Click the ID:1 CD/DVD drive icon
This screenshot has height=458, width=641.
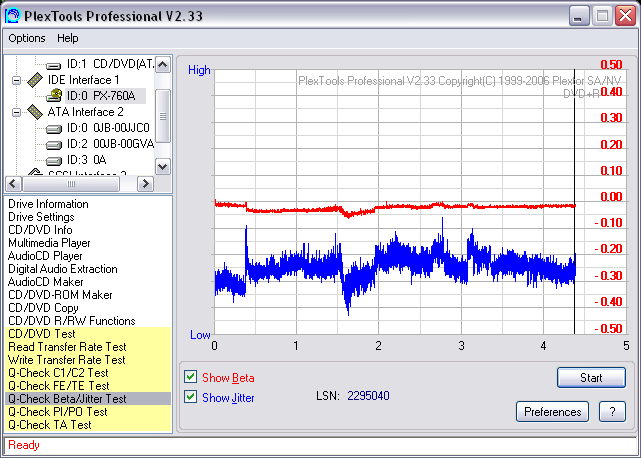point(54,65)
